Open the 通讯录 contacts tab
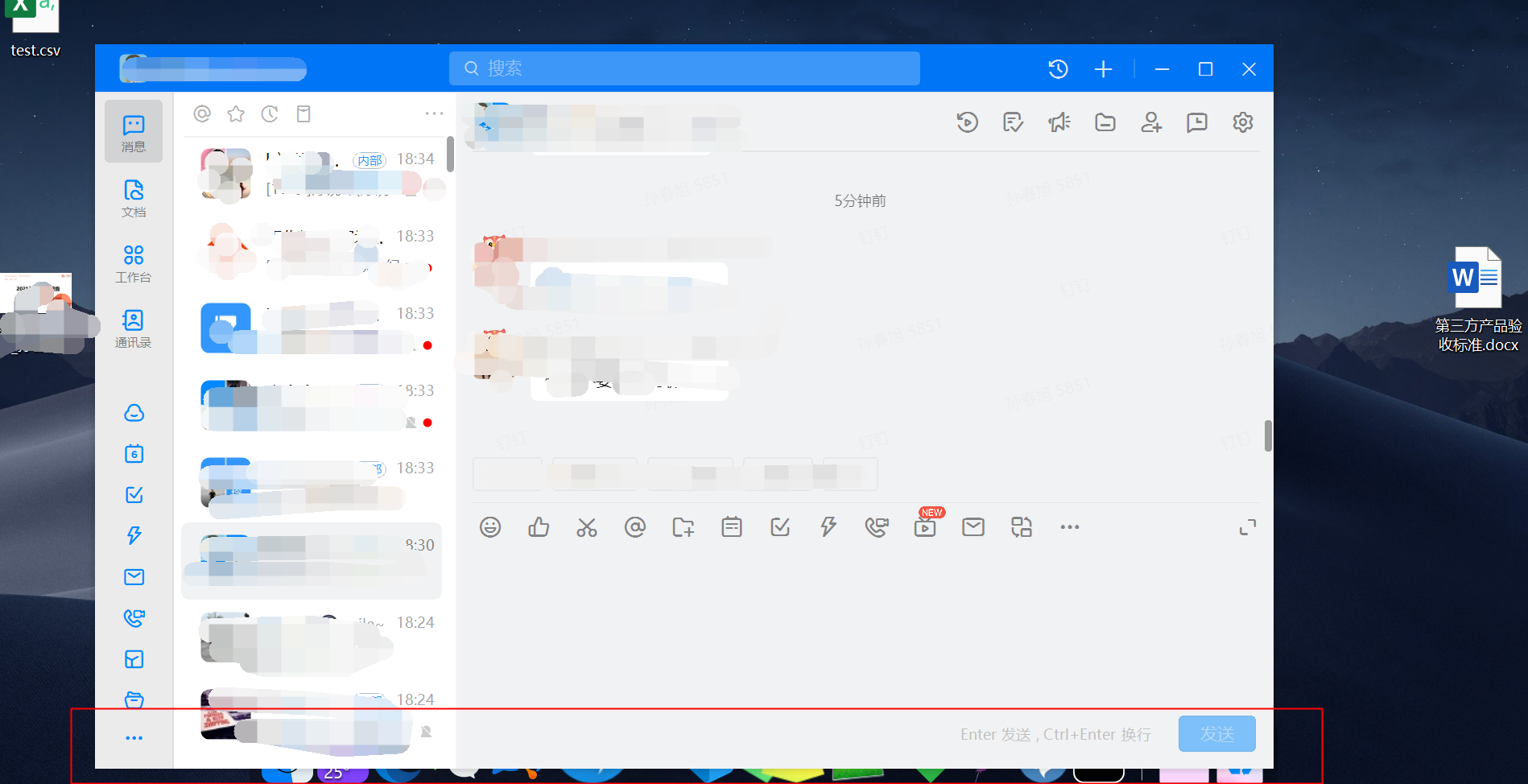The image size is (1528, 784). 134,328
